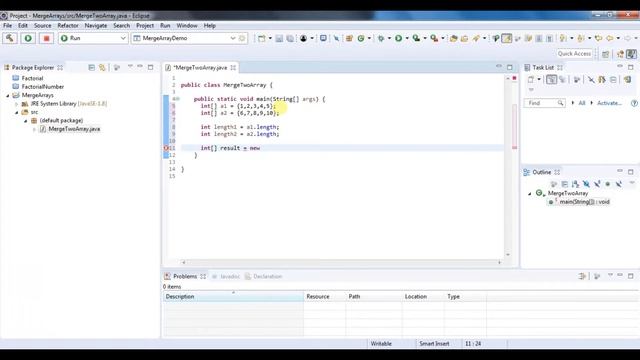The image size is (640, 360).
Task: Click the Search flashlight toolbar icon
Action: click(476, 38)
